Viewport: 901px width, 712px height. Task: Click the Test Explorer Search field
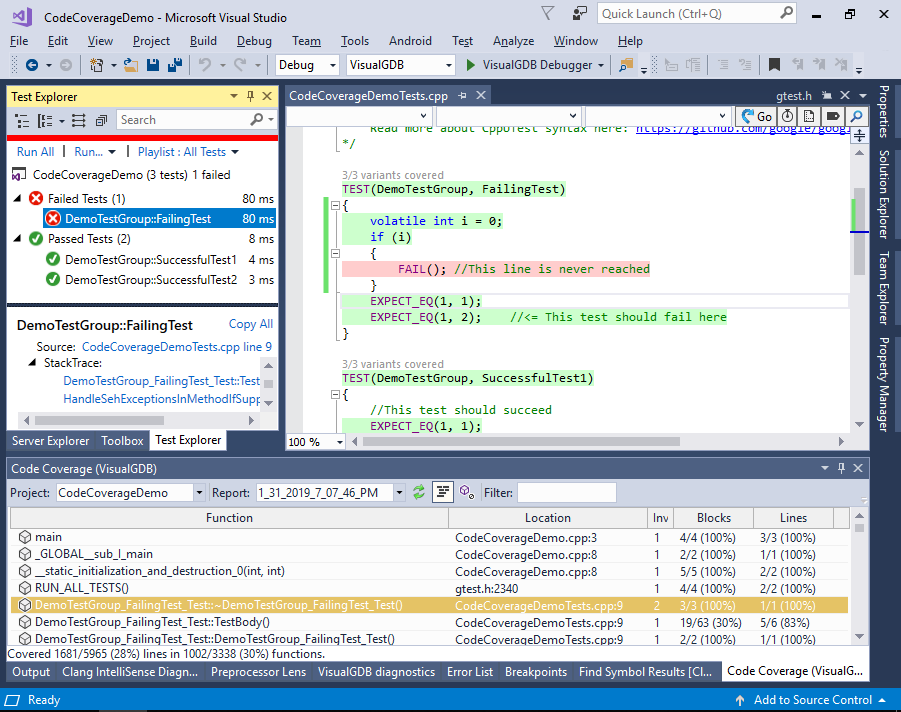tap(184, 120)
